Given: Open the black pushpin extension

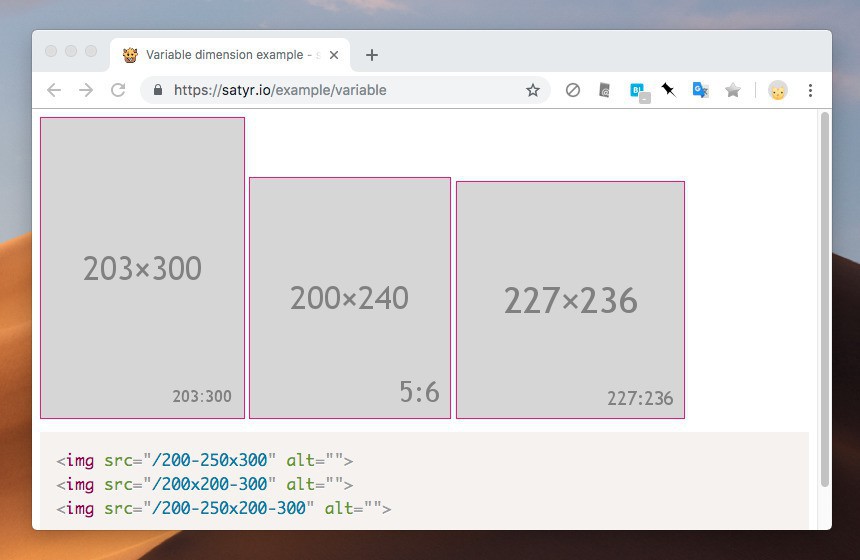Looking at the screenshot, I should coord(668,90).
